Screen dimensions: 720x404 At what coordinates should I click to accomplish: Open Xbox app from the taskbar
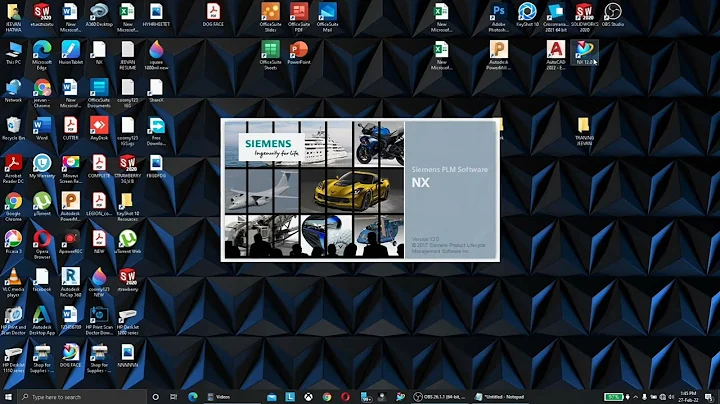(x=309, y=397)
